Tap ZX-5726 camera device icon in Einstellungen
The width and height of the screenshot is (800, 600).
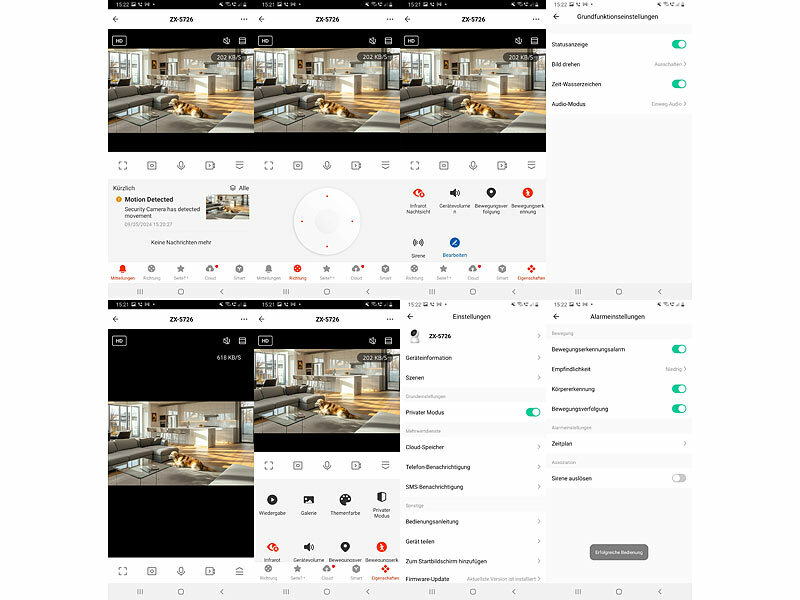pos(415,336)
